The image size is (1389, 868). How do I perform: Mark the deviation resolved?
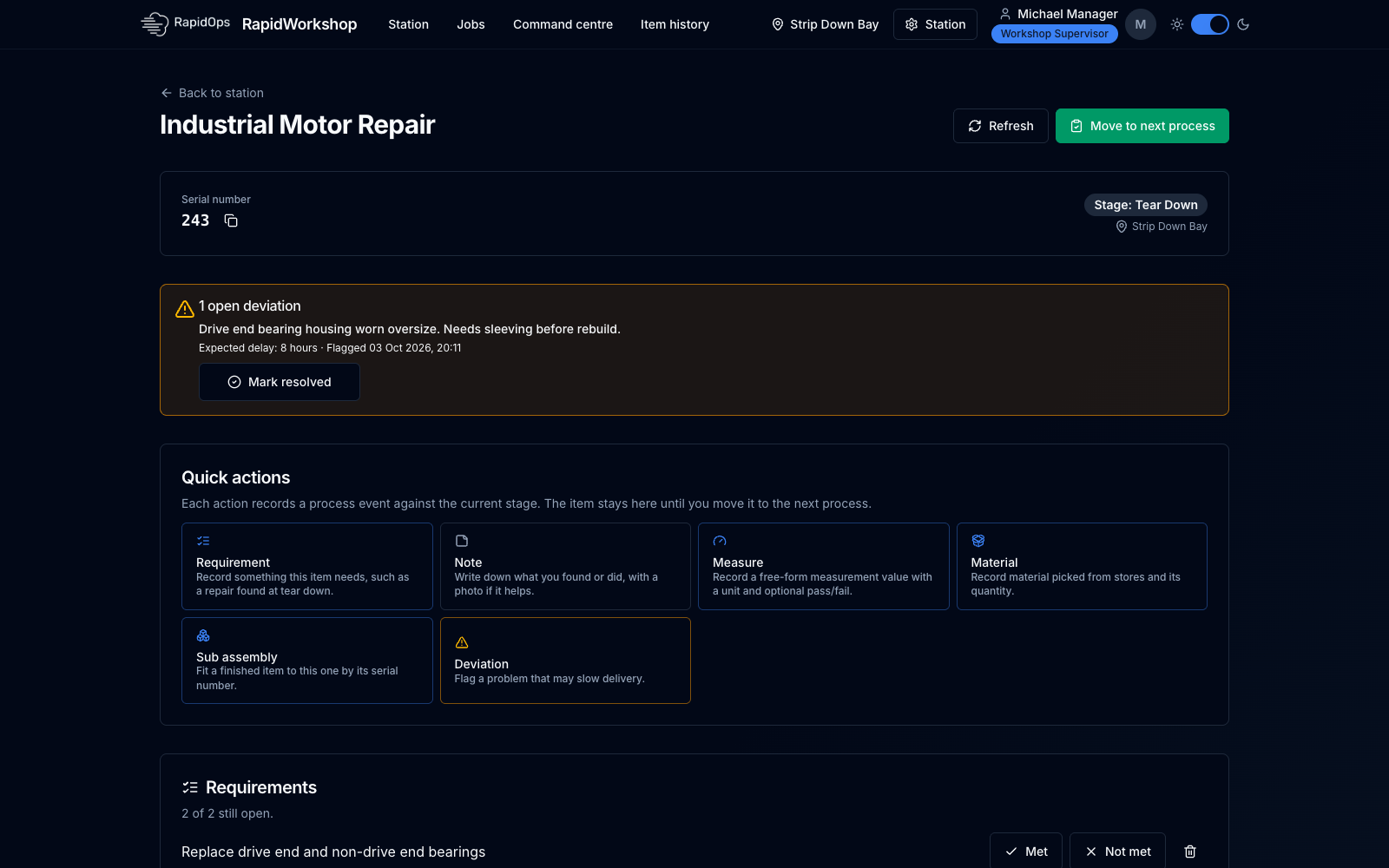[x=279, y=382]
